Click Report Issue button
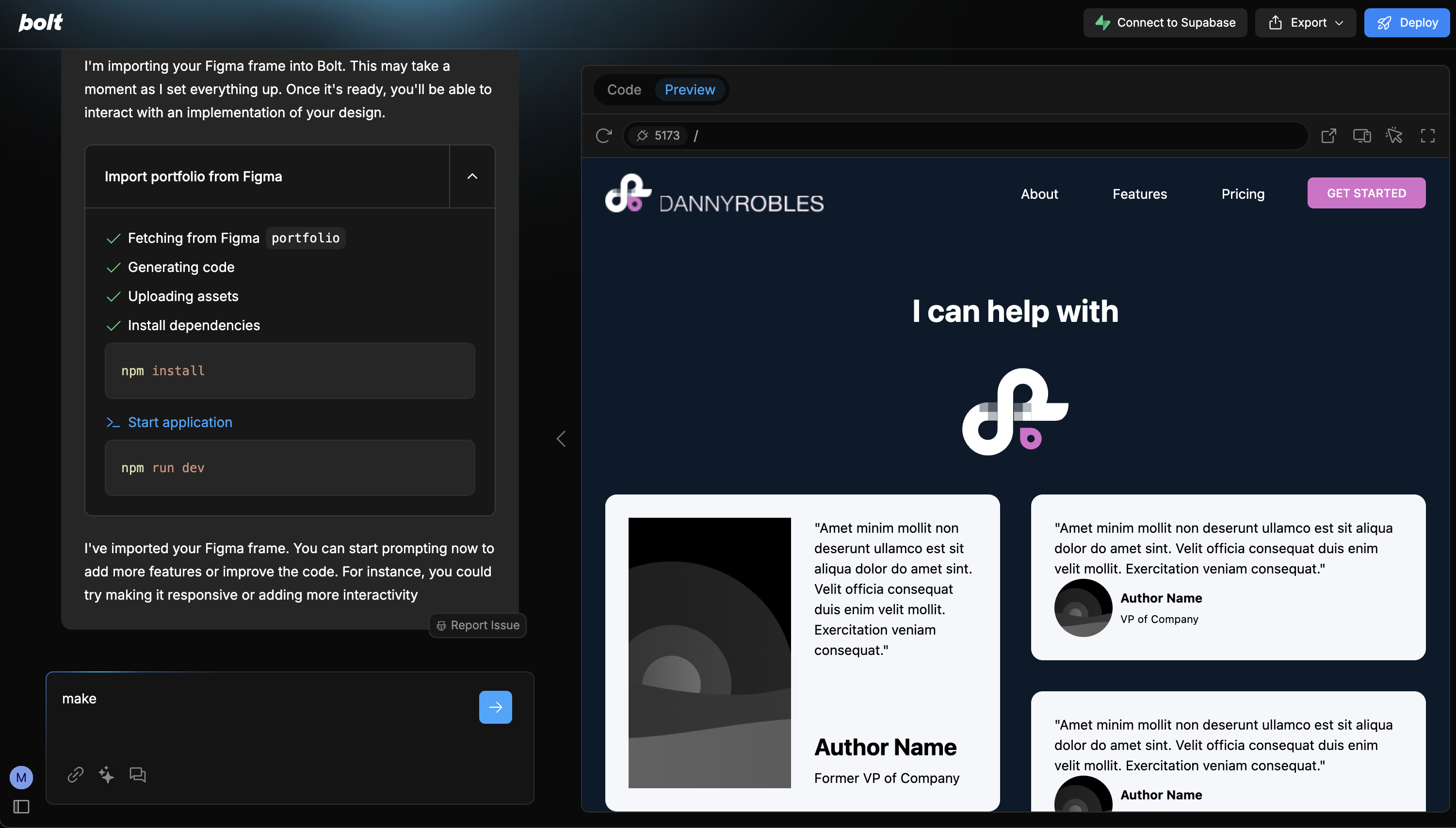Screen dimensions: 1456x828 (x=477, y=625)
